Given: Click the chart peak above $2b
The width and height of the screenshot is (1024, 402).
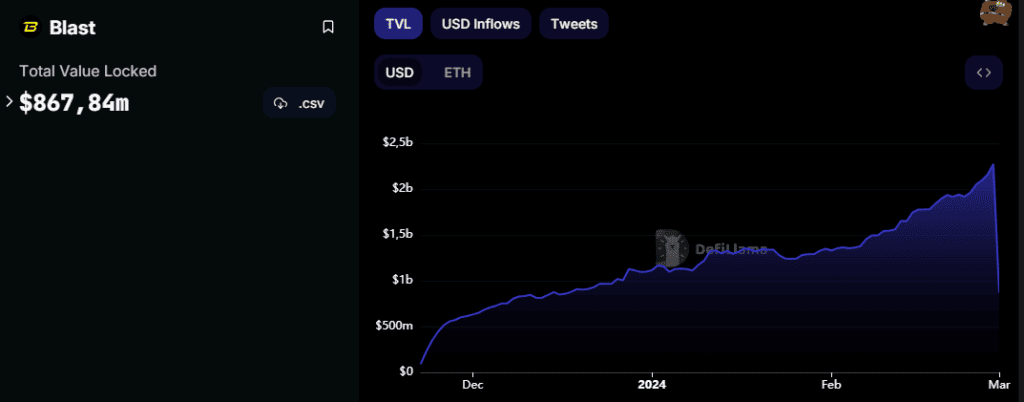Looking at the screenshot, I should pos(993,165).
